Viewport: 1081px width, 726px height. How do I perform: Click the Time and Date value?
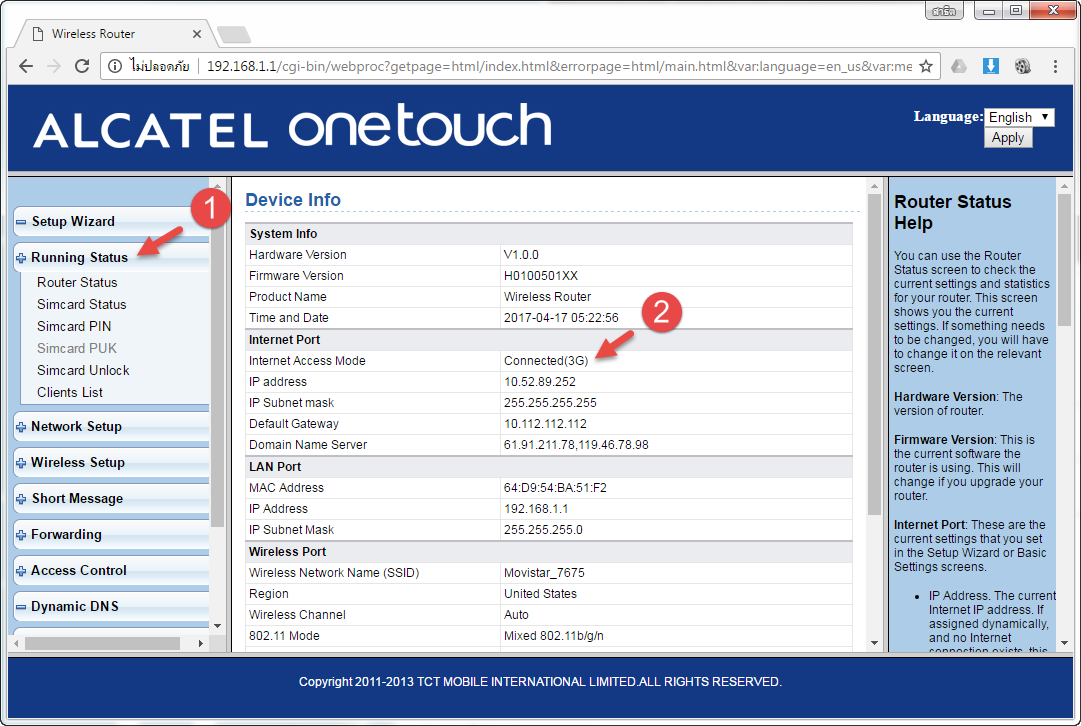561,318
